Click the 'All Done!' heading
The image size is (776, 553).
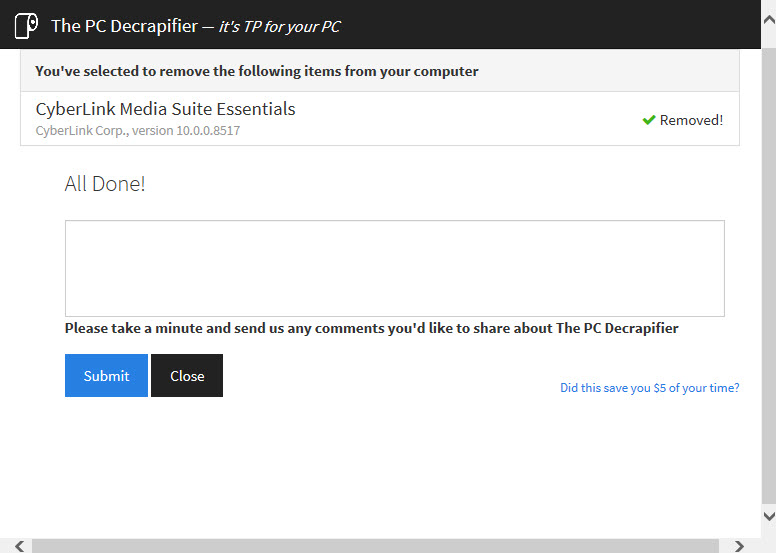click(105, 184)
